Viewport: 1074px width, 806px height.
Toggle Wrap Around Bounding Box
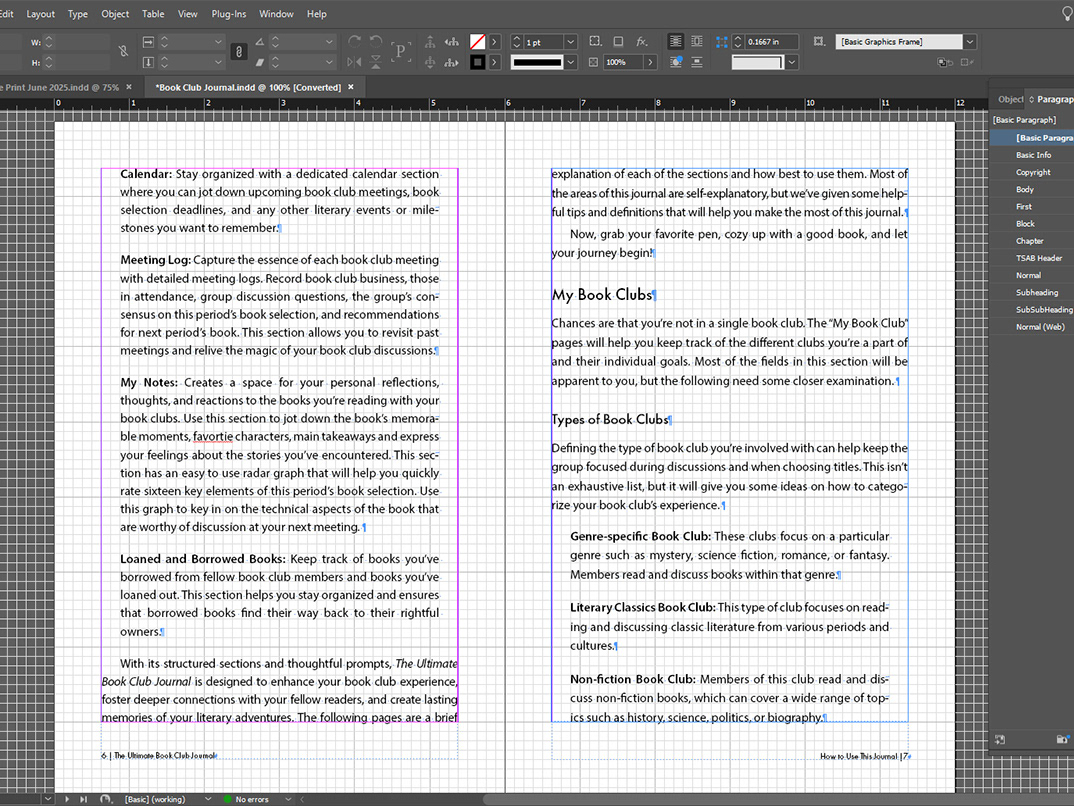tap(697, 42)
